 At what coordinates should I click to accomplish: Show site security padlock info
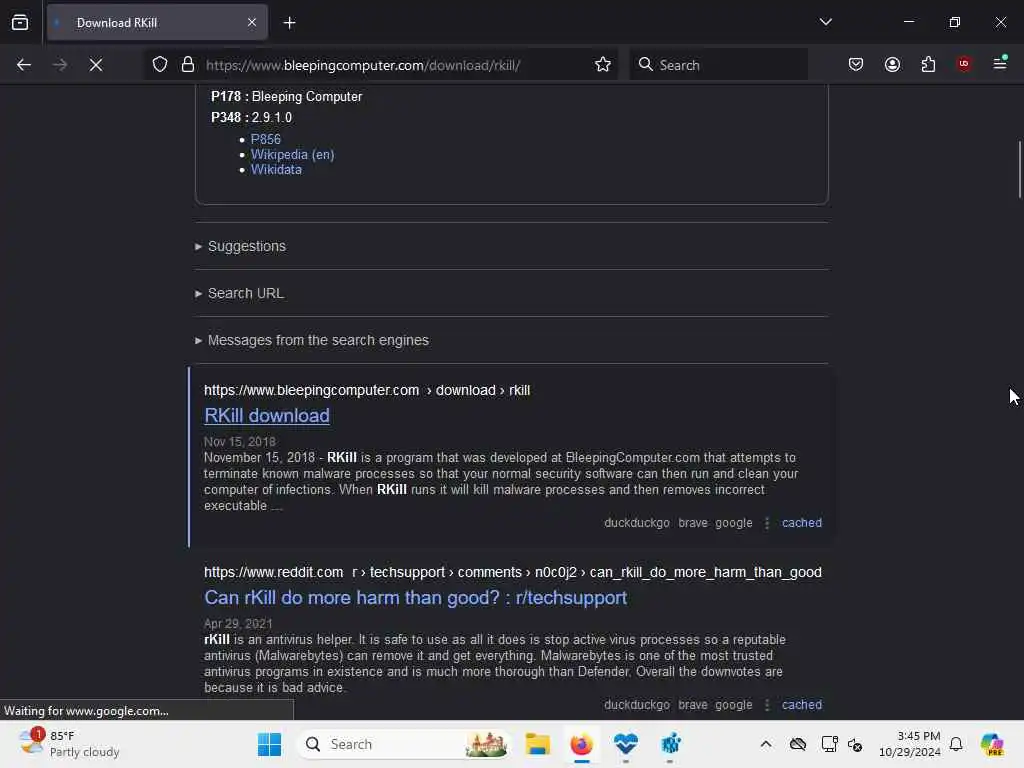(188, 65)
